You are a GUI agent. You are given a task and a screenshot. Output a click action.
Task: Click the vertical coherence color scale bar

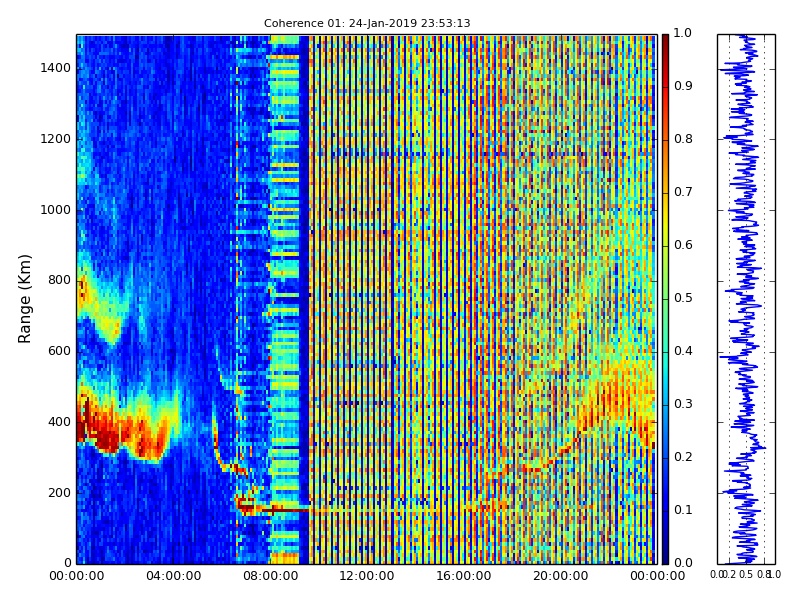click(x=665, y=299)
